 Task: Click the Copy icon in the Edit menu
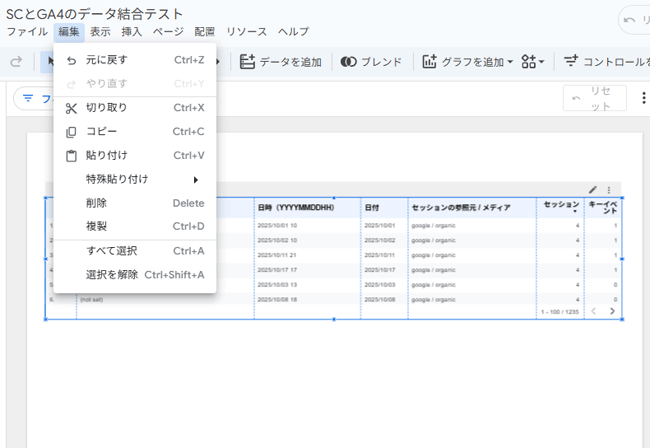(71, 132)
